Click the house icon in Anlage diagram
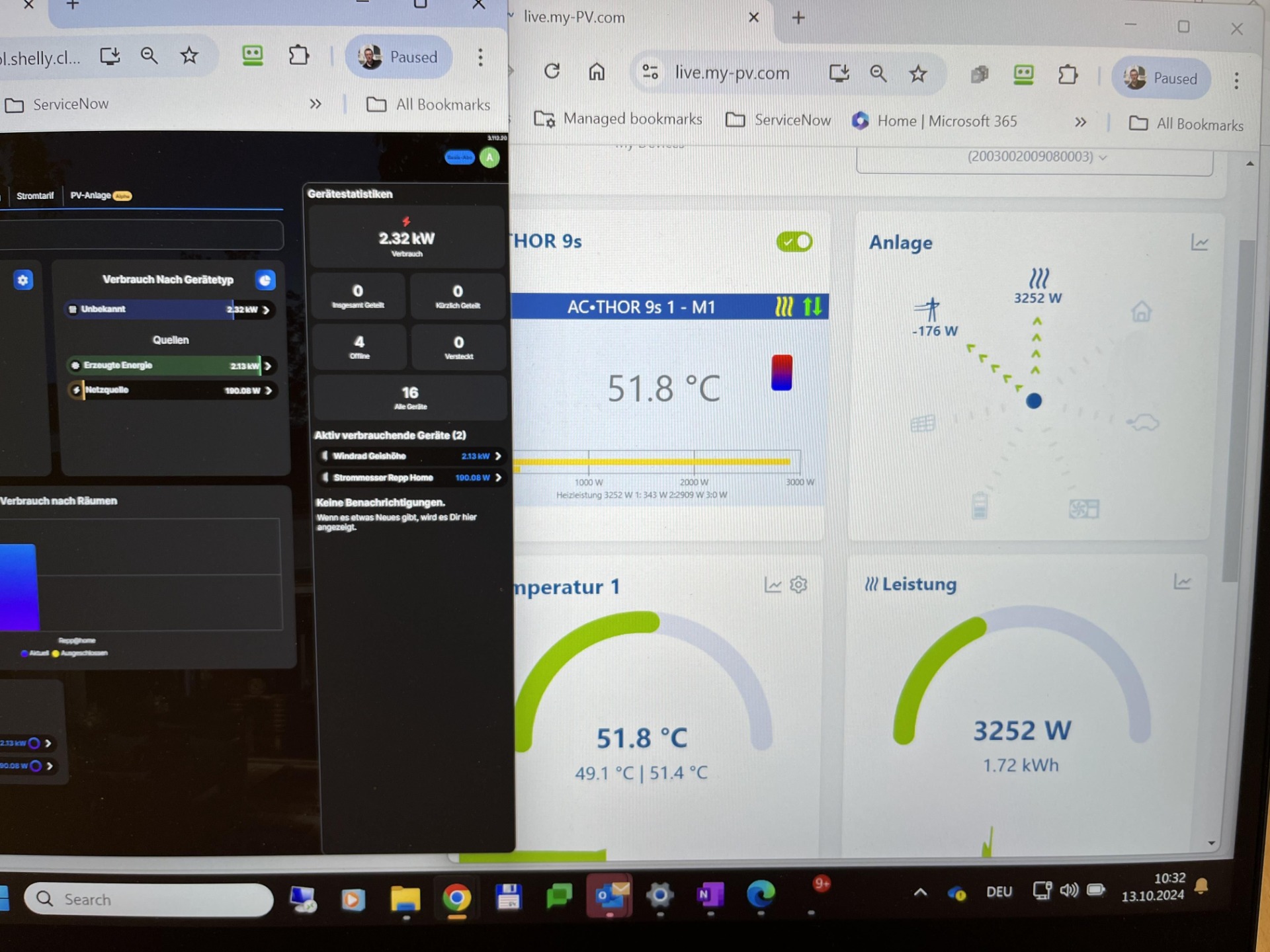The image size is (1270, 952). point(1142,311)
